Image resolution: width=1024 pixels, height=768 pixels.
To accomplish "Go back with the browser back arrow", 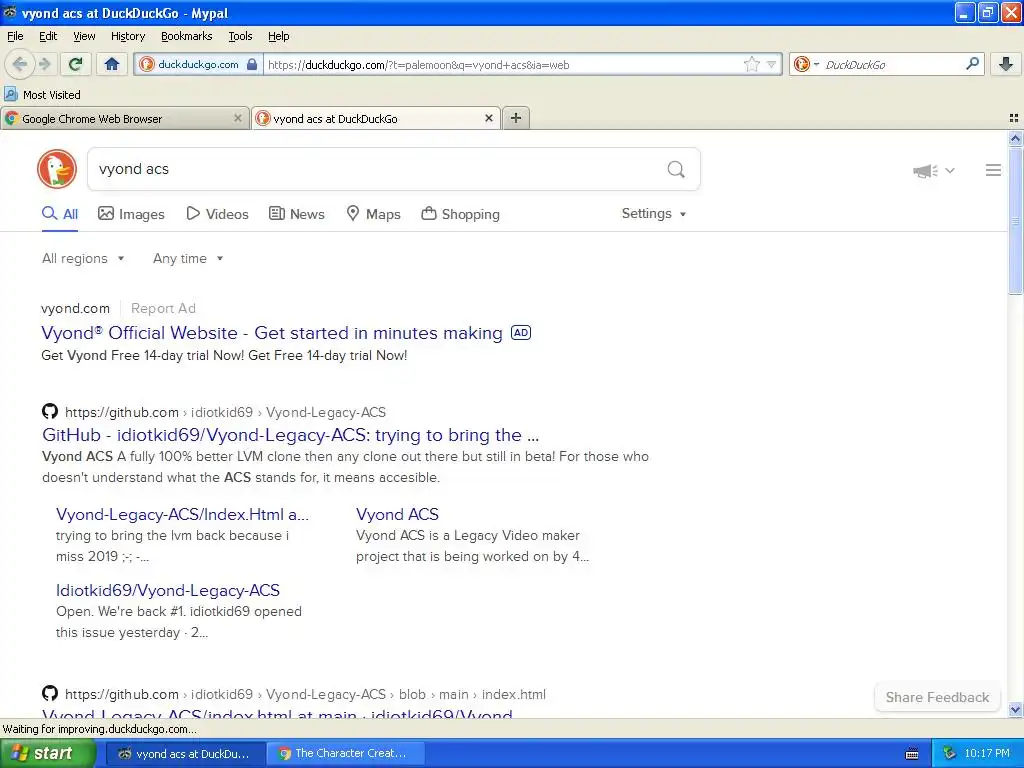I will 19,64.
